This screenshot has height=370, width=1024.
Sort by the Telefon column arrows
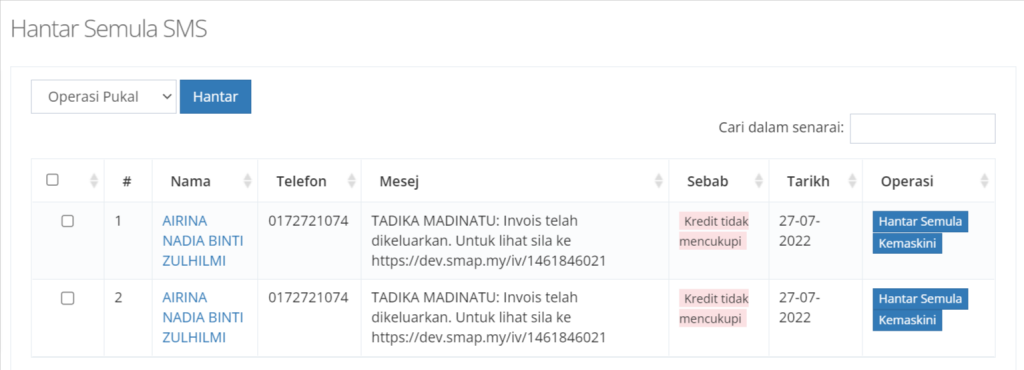tap(352, 181)
